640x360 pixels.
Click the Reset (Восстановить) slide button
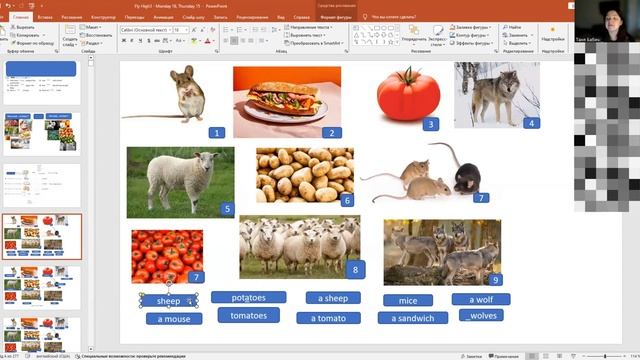[x=96, y=35]
